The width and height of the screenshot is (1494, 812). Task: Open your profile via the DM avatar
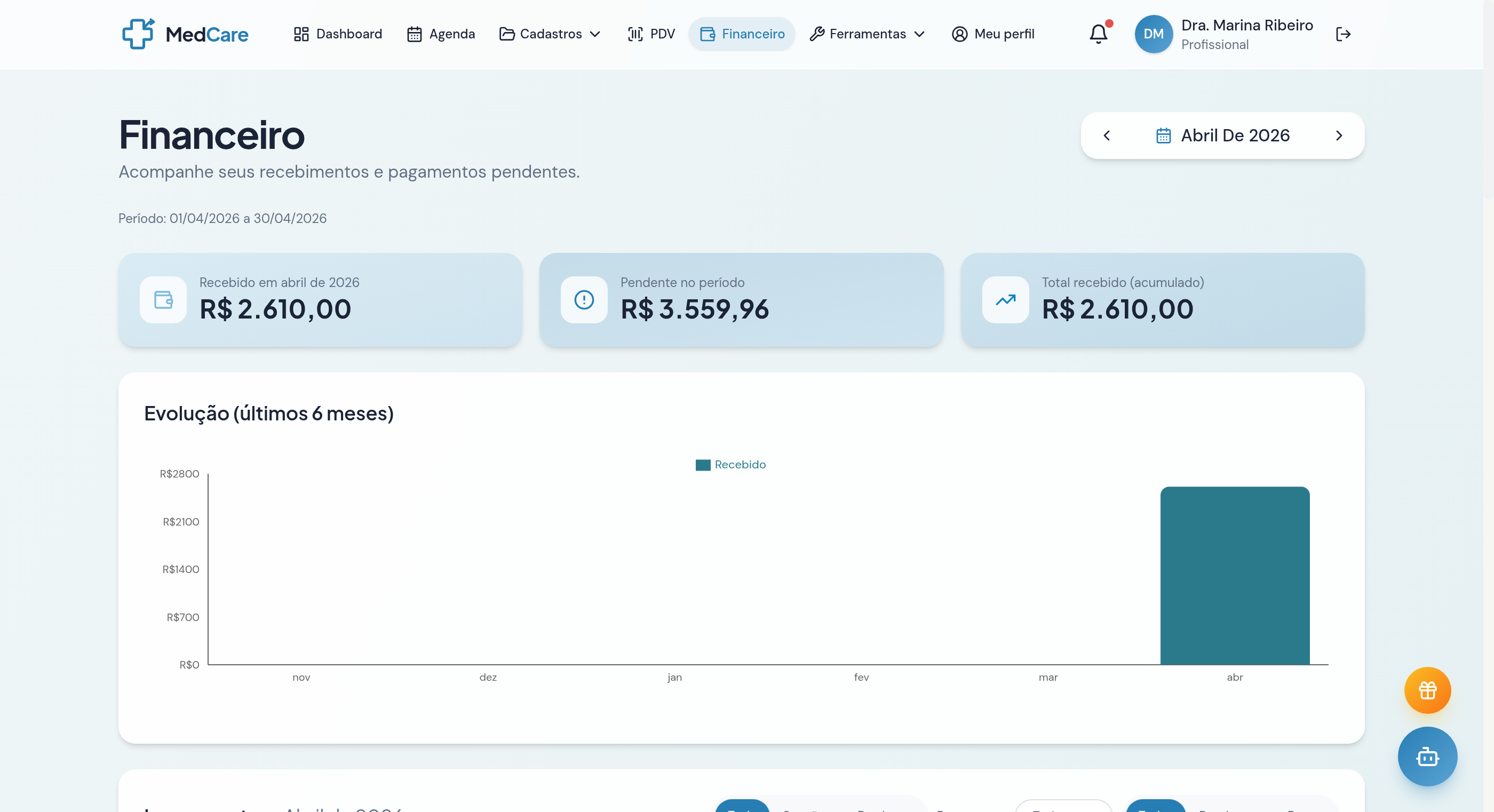pos(1153,34)
